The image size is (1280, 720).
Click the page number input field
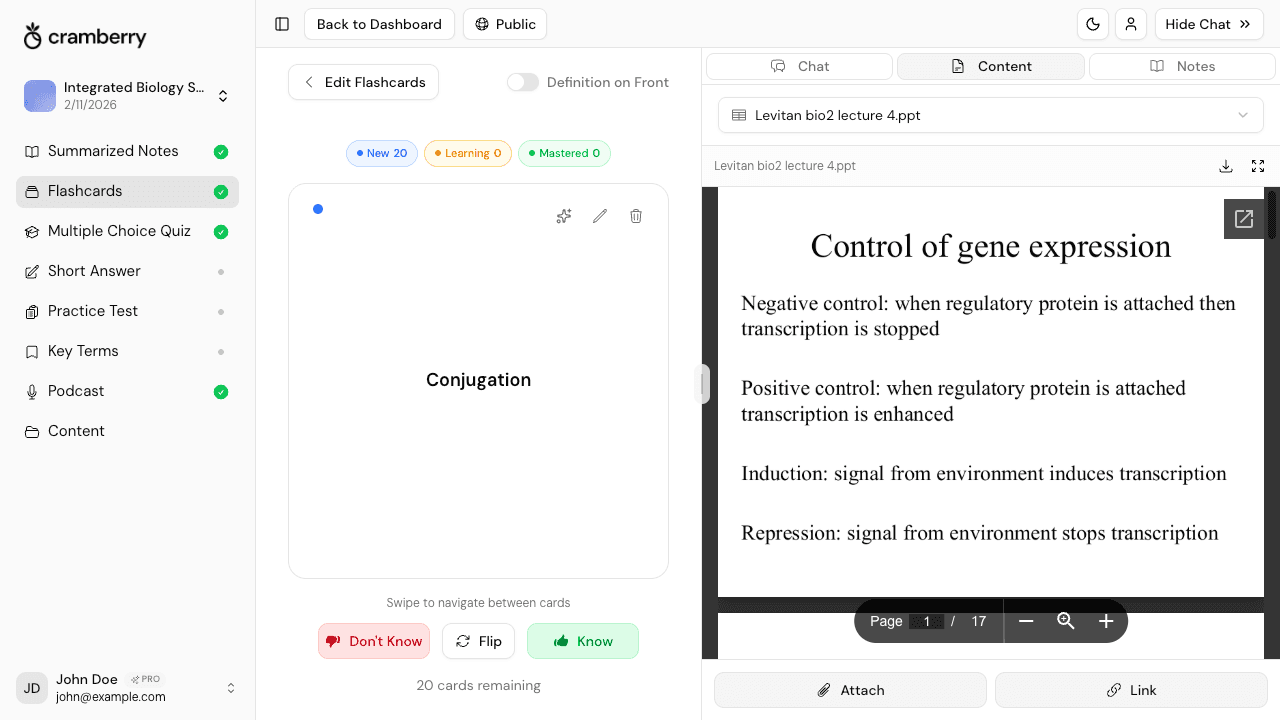tap(927, 621)
